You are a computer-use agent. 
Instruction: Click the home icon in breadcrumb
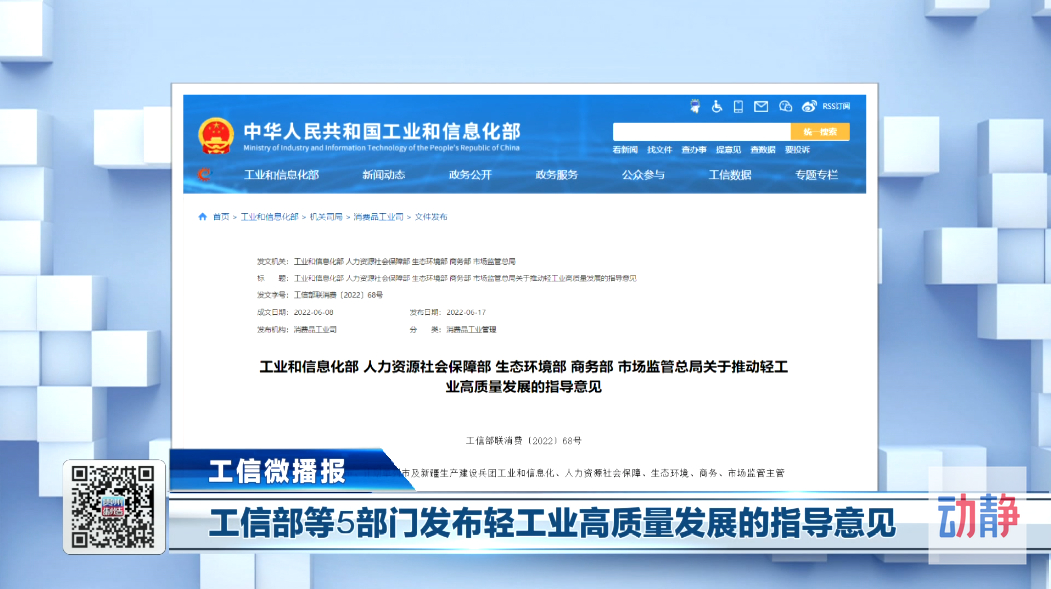pyautogui.click(x=202, y=217)
